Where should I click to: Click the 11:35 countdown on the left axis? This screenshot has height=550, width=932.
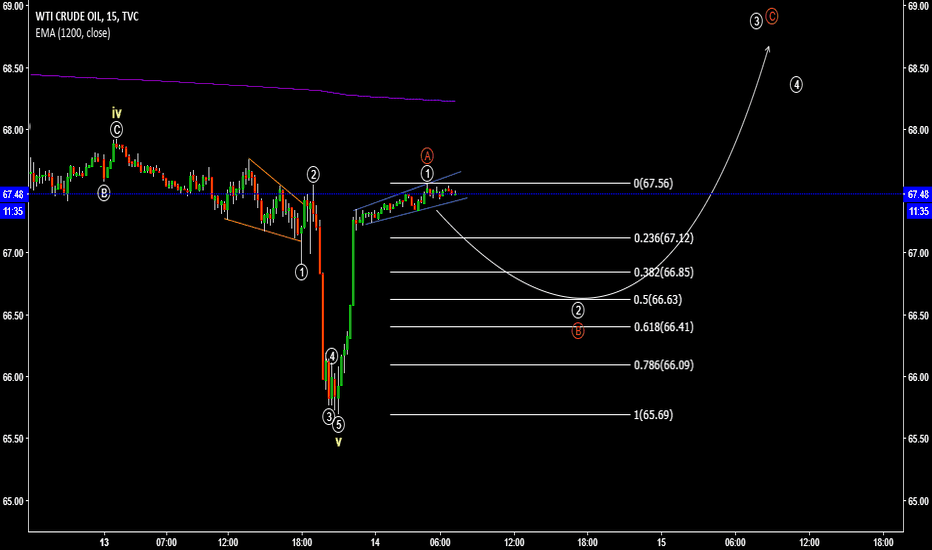click(x=12, y=211)
